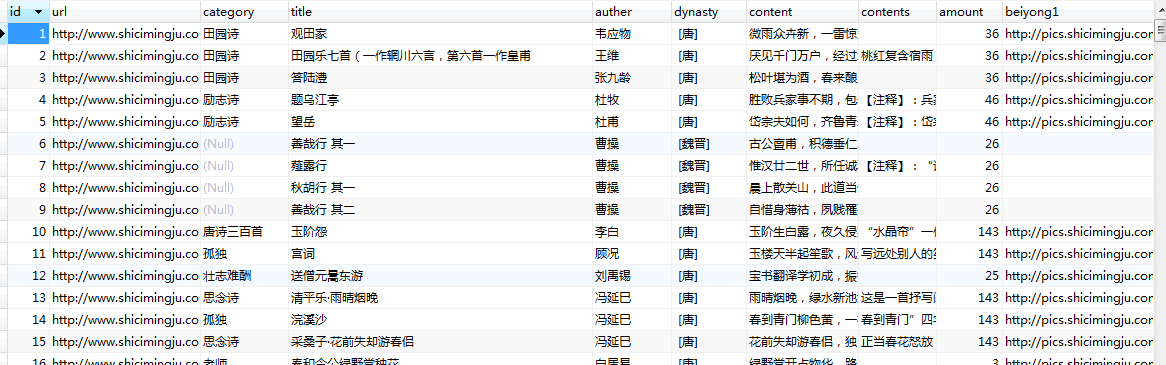The height and width of the screenshot is (365, 1166).
Task: Select the category cell 思念诗 in row 13
Action: click(x=245, y=297)
